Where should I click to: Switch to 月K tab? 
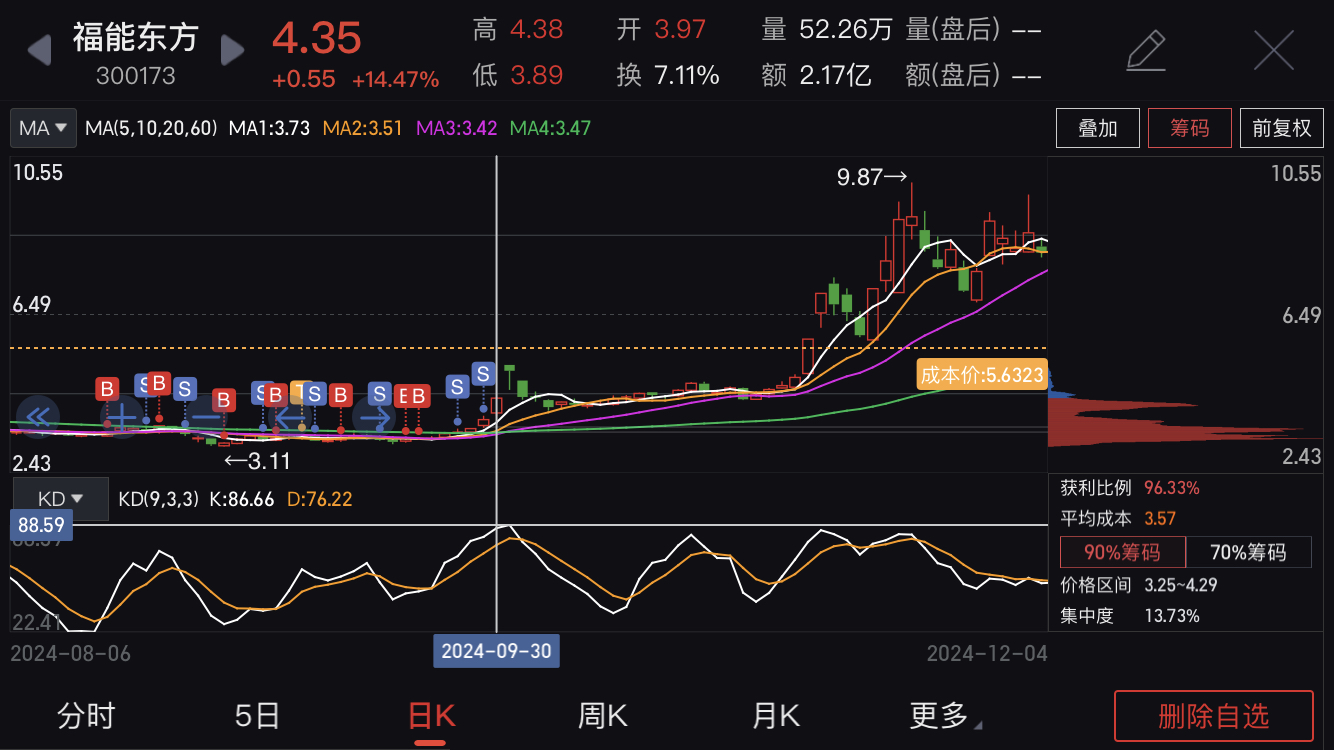[x=775, y=715]
